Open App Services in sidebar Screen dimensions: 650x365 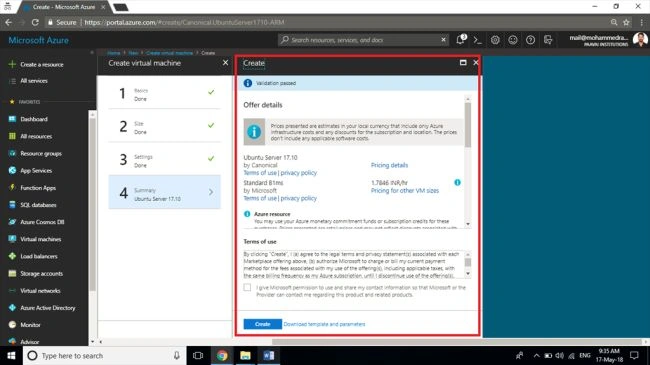36,170
